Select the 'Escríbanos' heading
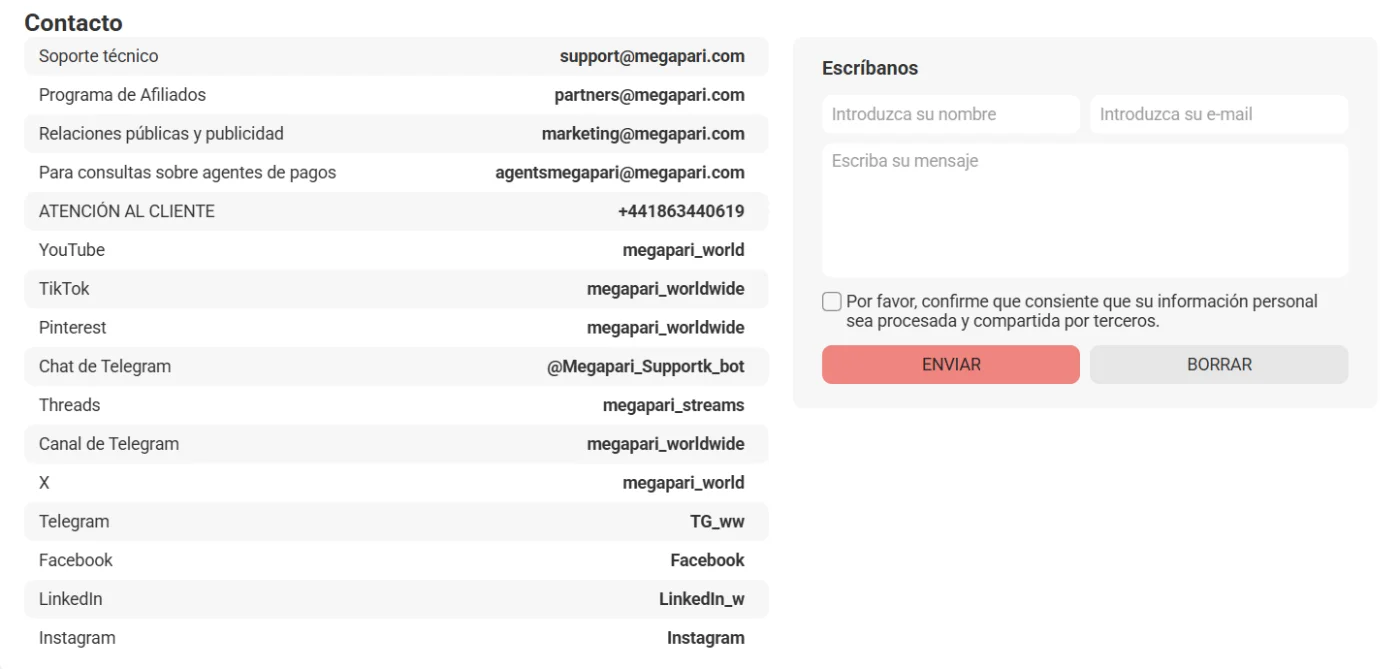This screenshot has height=669, width=1400. [x=870, y=68]
